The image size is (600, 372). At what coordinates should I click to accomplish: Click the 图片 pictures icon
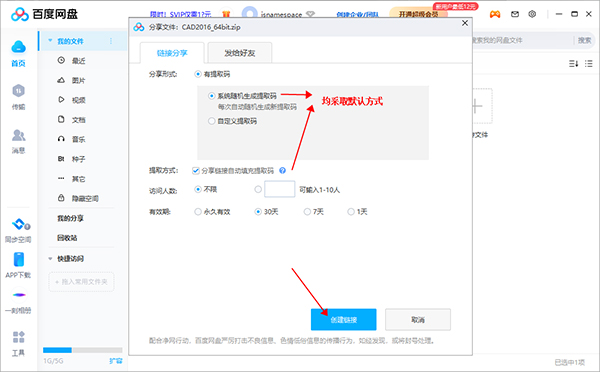tap(61, 80)
